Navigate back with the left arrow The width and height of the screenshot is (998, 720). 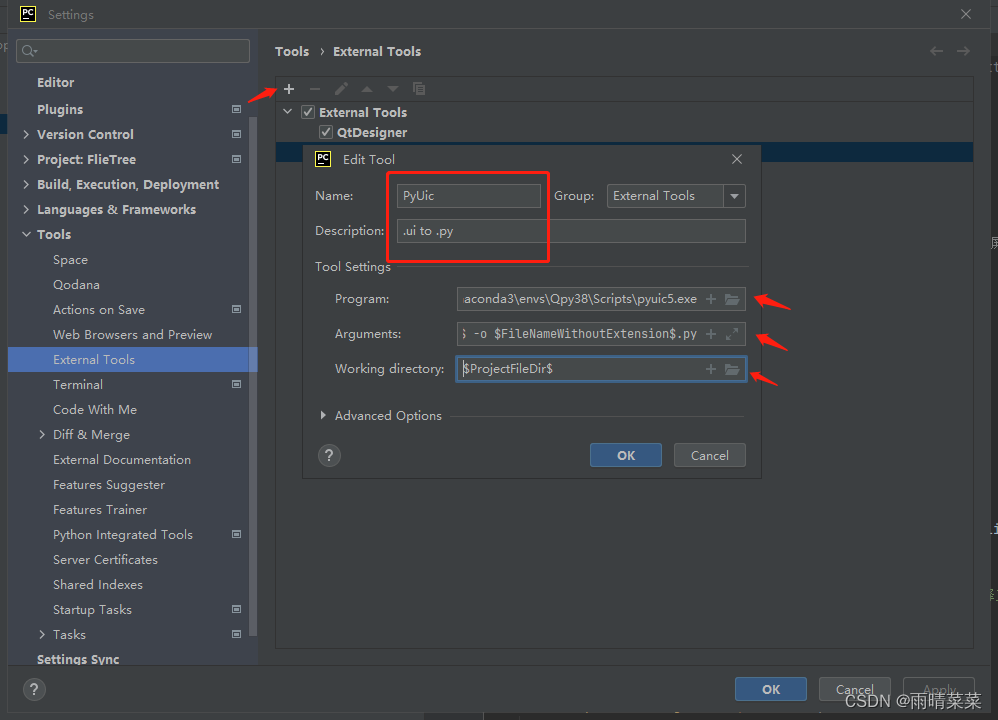pyautogui.click(x=936, y=51)
